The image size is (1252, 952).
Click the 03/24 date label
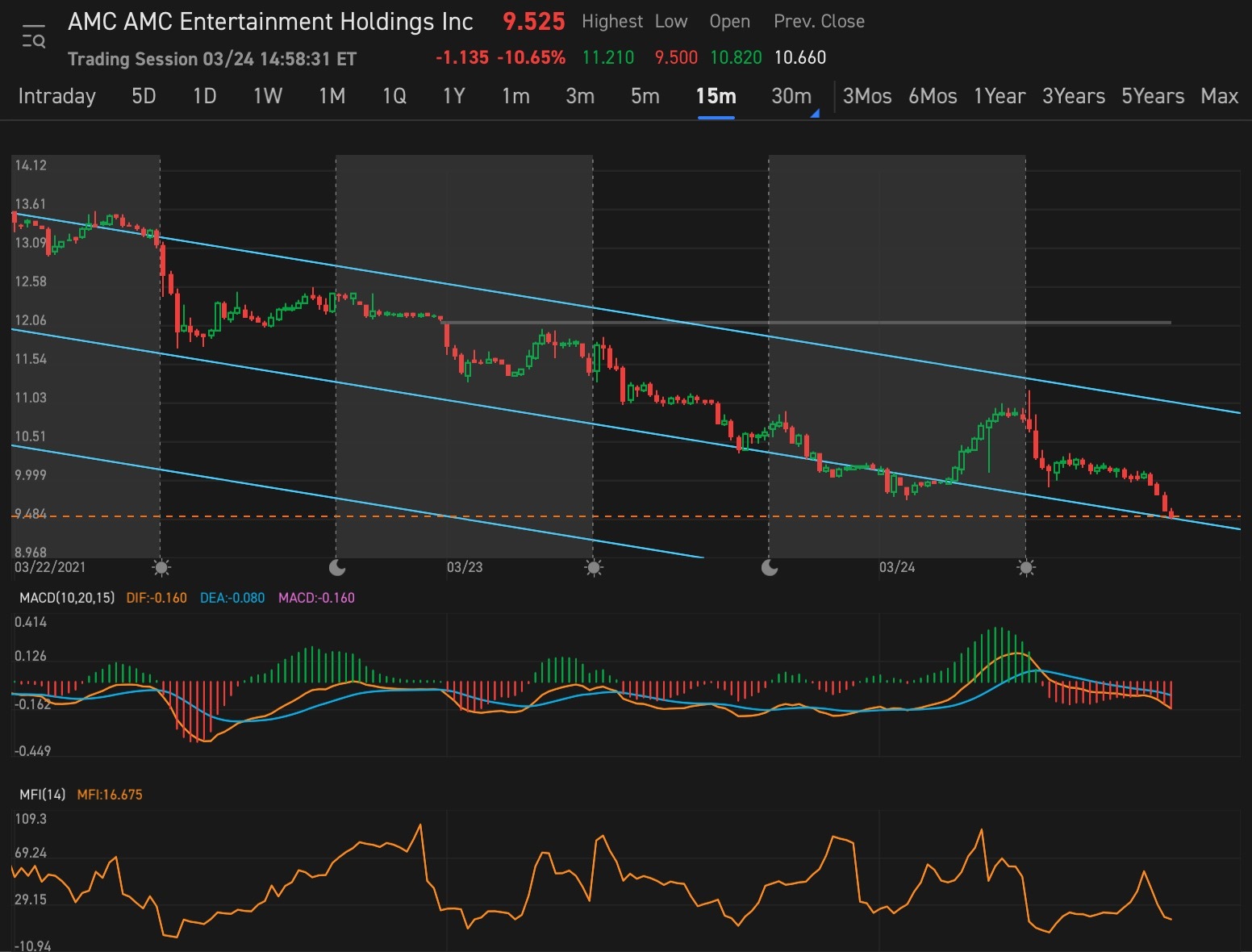pos(897,567)
